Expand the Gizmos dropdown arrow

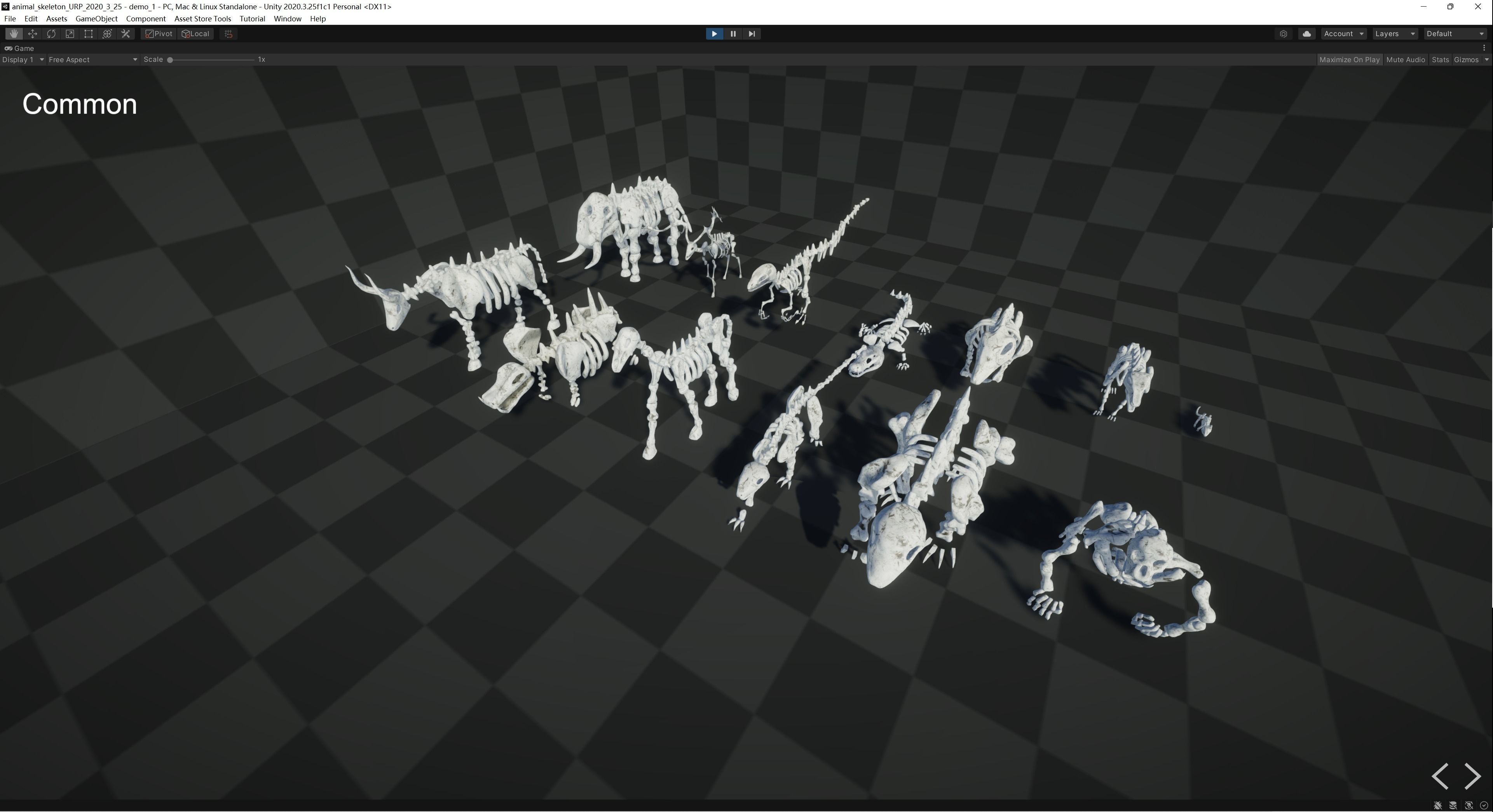click(1486, 60)
